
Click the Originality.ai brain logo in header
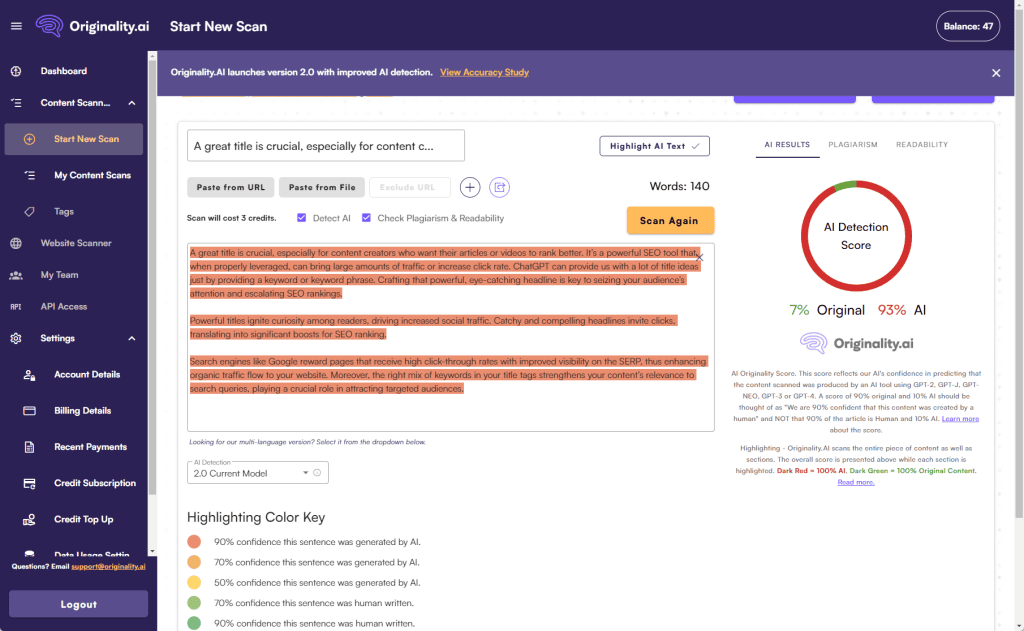[x=49, y=26]
